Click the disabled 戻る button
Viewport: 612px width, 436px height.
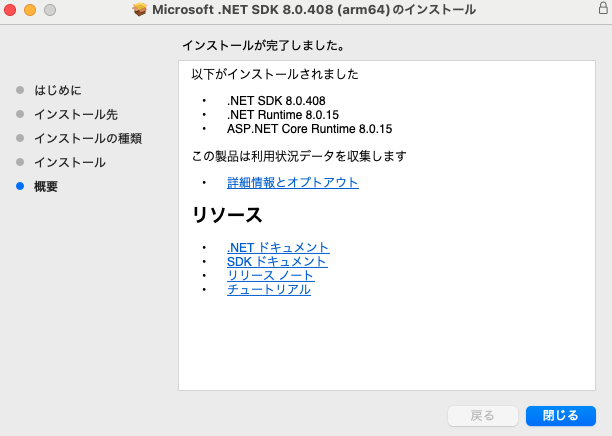483,415
